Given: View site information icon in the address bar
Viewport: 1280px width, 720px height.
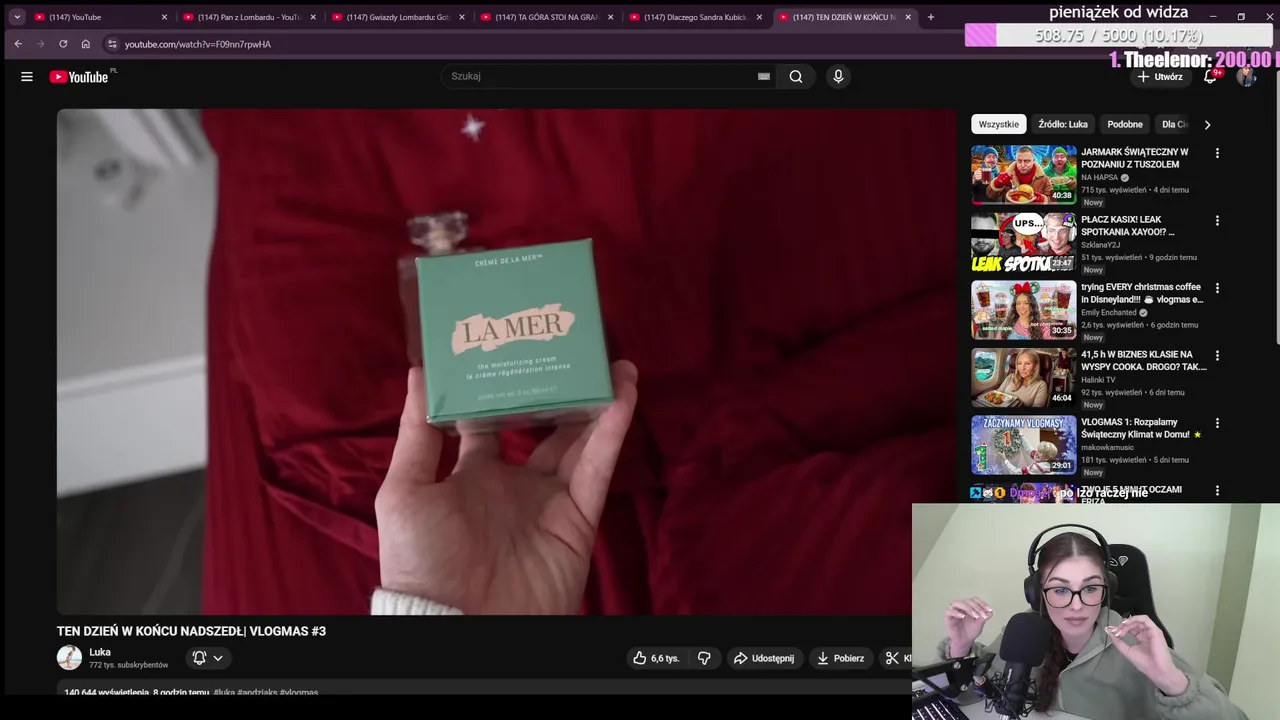Looking at the screenshot, I should point(112,44).
